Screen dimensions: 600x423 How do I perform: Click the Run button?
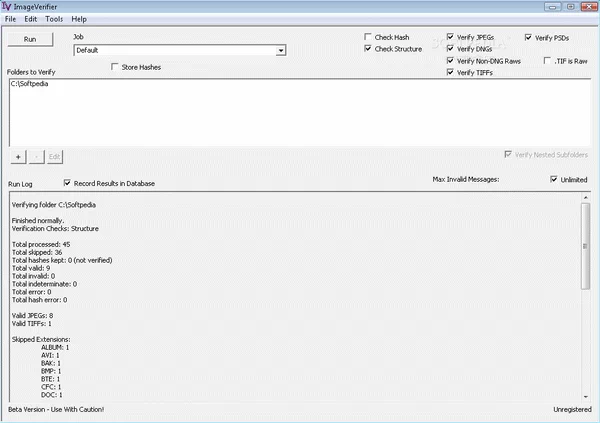(30, 39)
